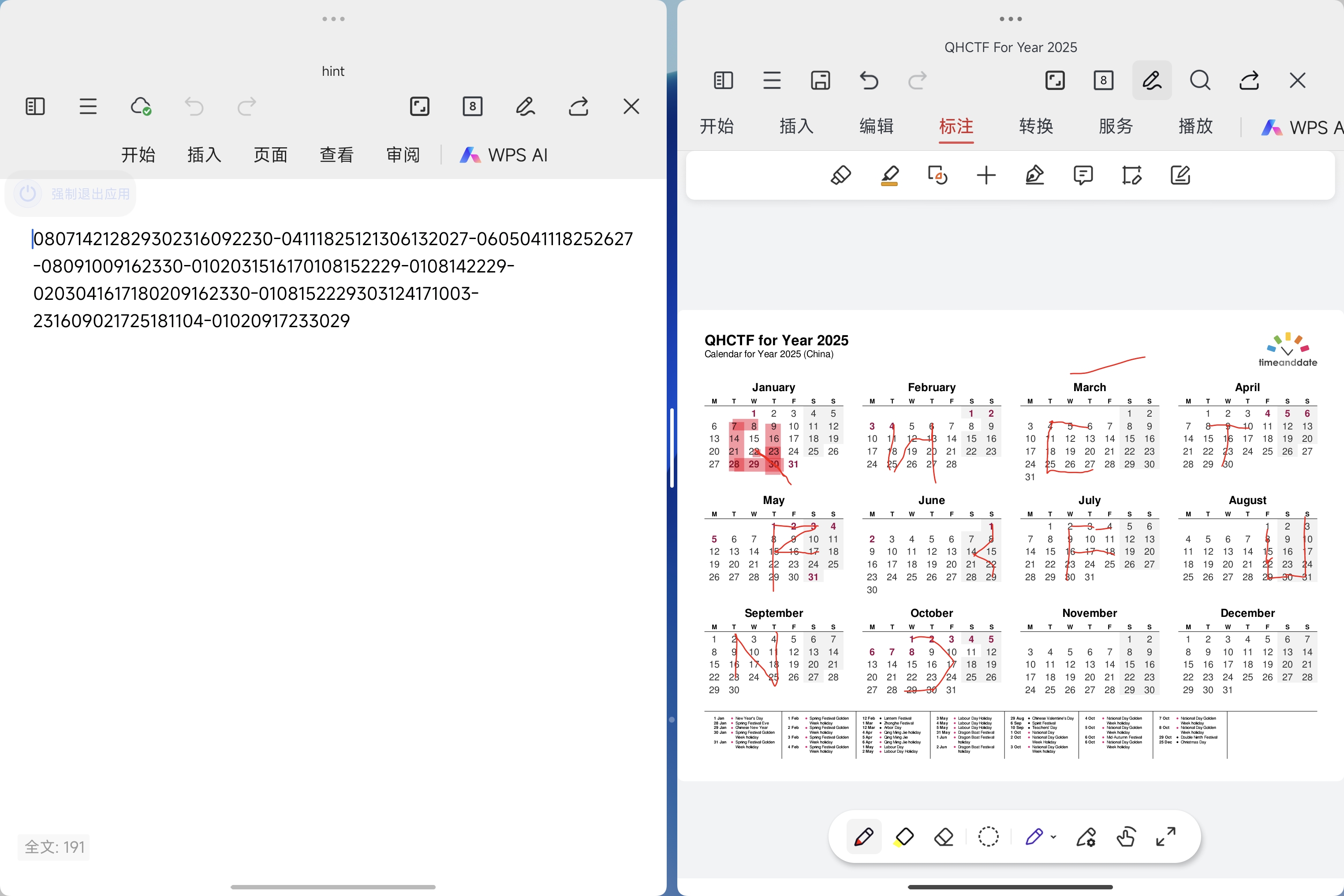Open pen settings with gear icon
Screen dimensions: 1344x896
[x=1086, y=837]
